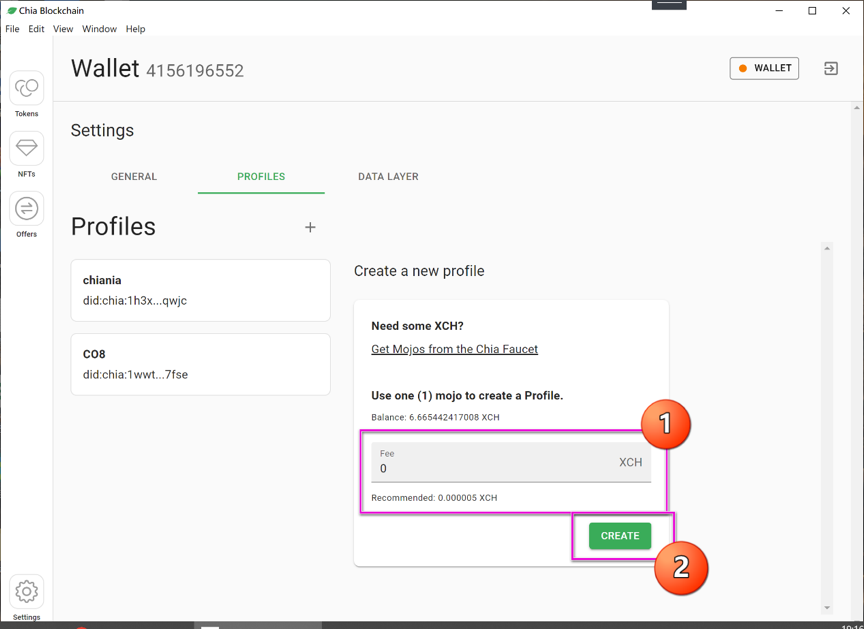Click the inner panel scrollbar up arrow
Screen dimensions: 864x629
coord(827,248)
